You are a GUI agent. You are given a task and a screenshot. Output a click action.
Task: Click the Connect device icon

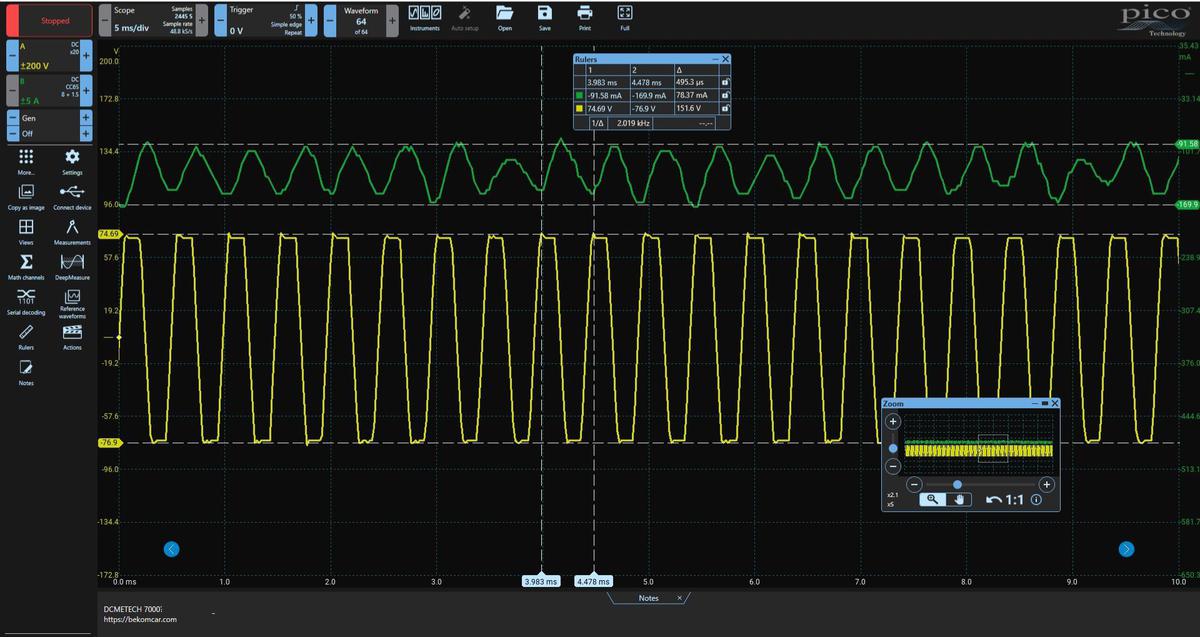click(72, 196)
